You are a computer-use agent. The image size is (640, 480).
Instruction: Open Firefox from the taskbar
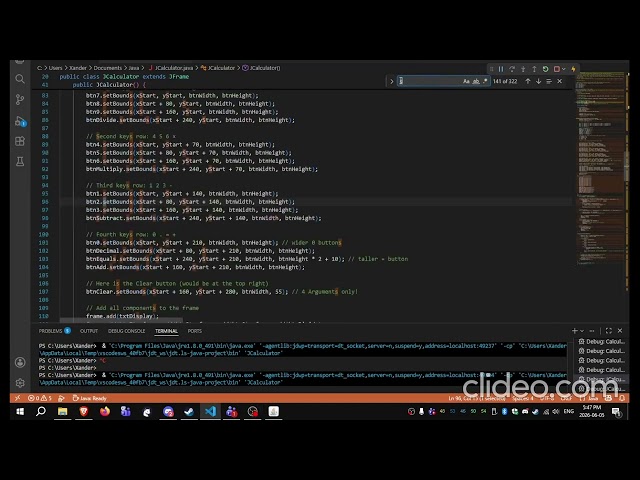click(105, 411)
